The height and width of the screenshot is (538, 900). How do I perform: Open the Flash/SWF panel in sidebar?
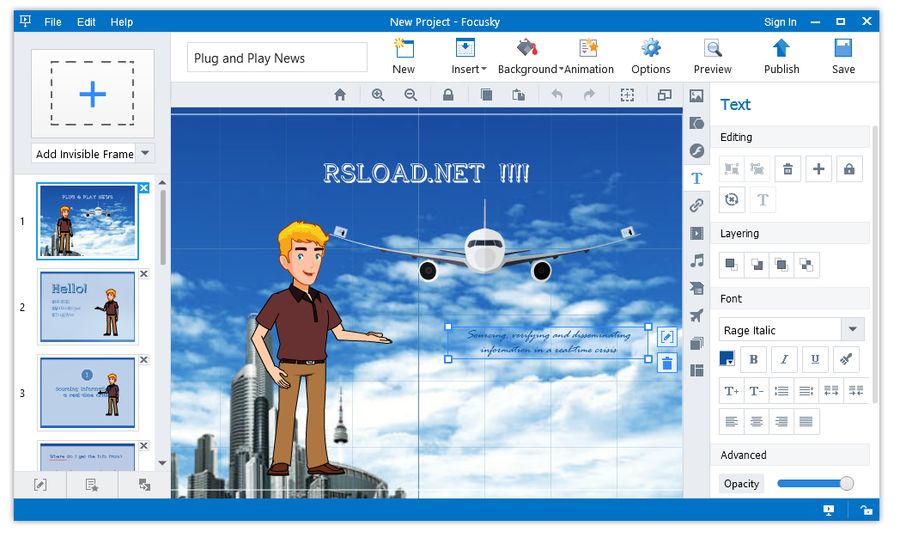[697, 150]
